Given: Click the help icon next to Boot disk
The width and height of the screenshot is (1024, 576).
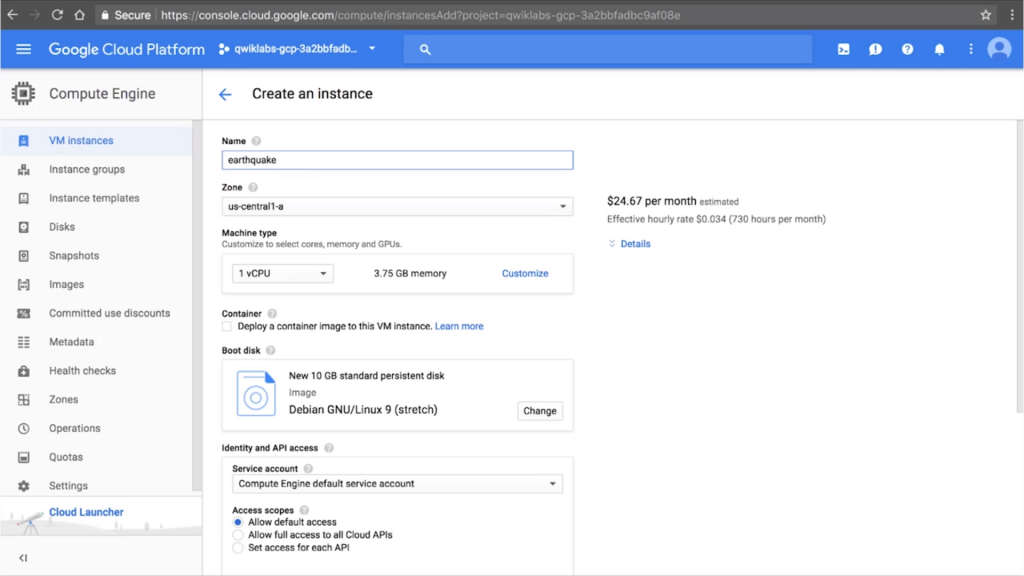Looking at the screenshot, I should tap(270, 351).
